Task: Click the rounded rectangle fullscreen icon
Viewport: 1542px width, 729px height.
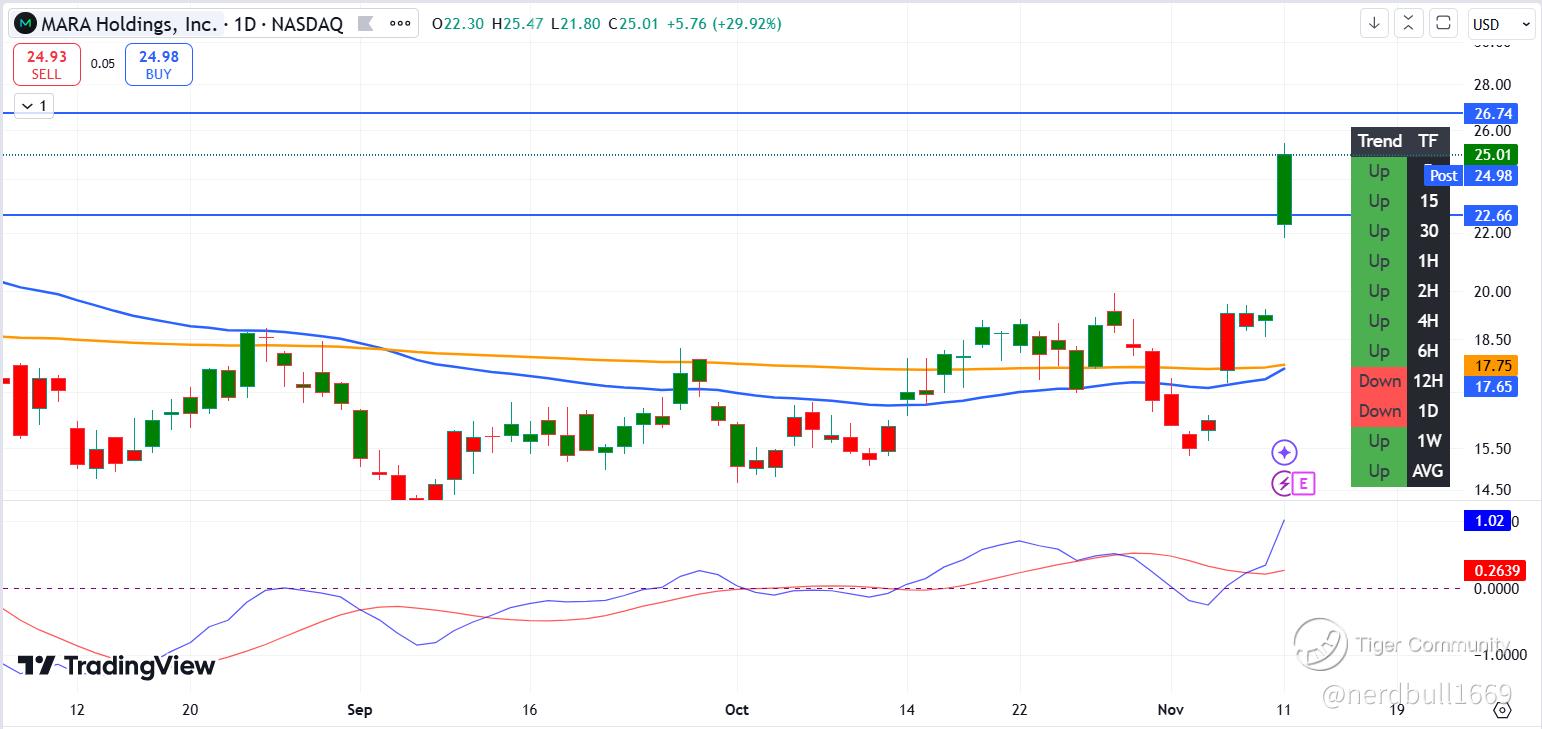Action: [1443, 24]
